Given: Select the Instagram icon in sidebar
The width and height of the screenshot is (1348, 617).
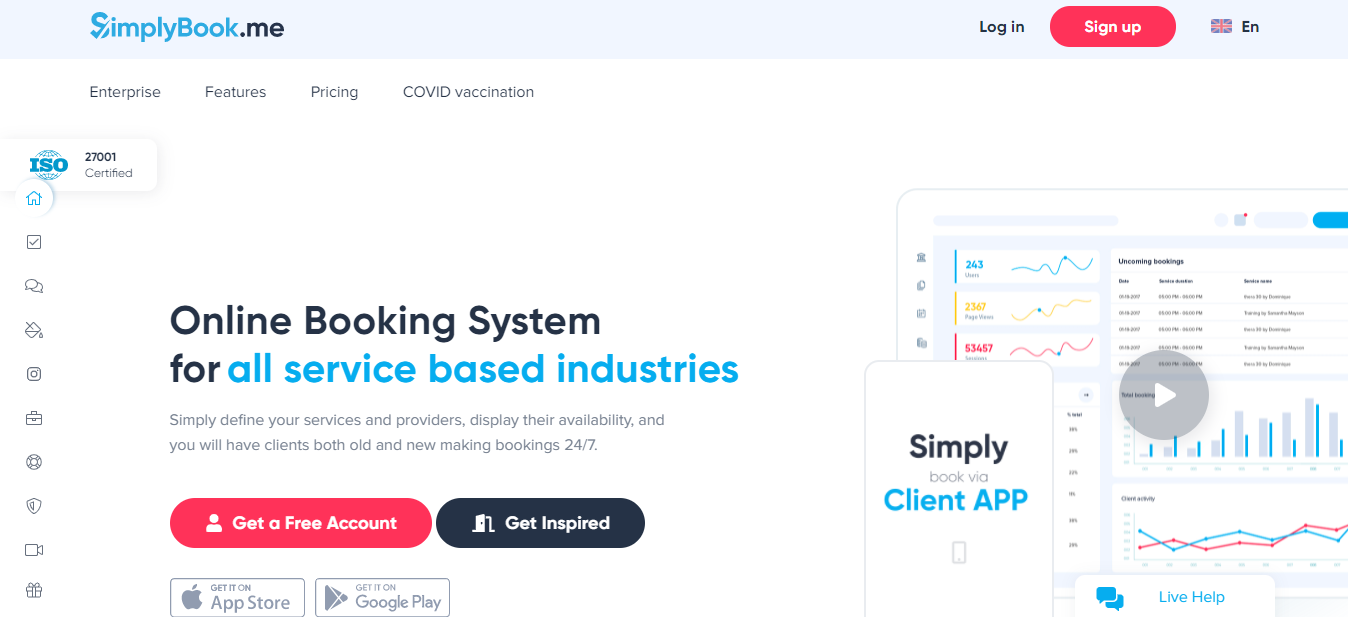Looking at the screenshot, I should click(x=34, y=374).
